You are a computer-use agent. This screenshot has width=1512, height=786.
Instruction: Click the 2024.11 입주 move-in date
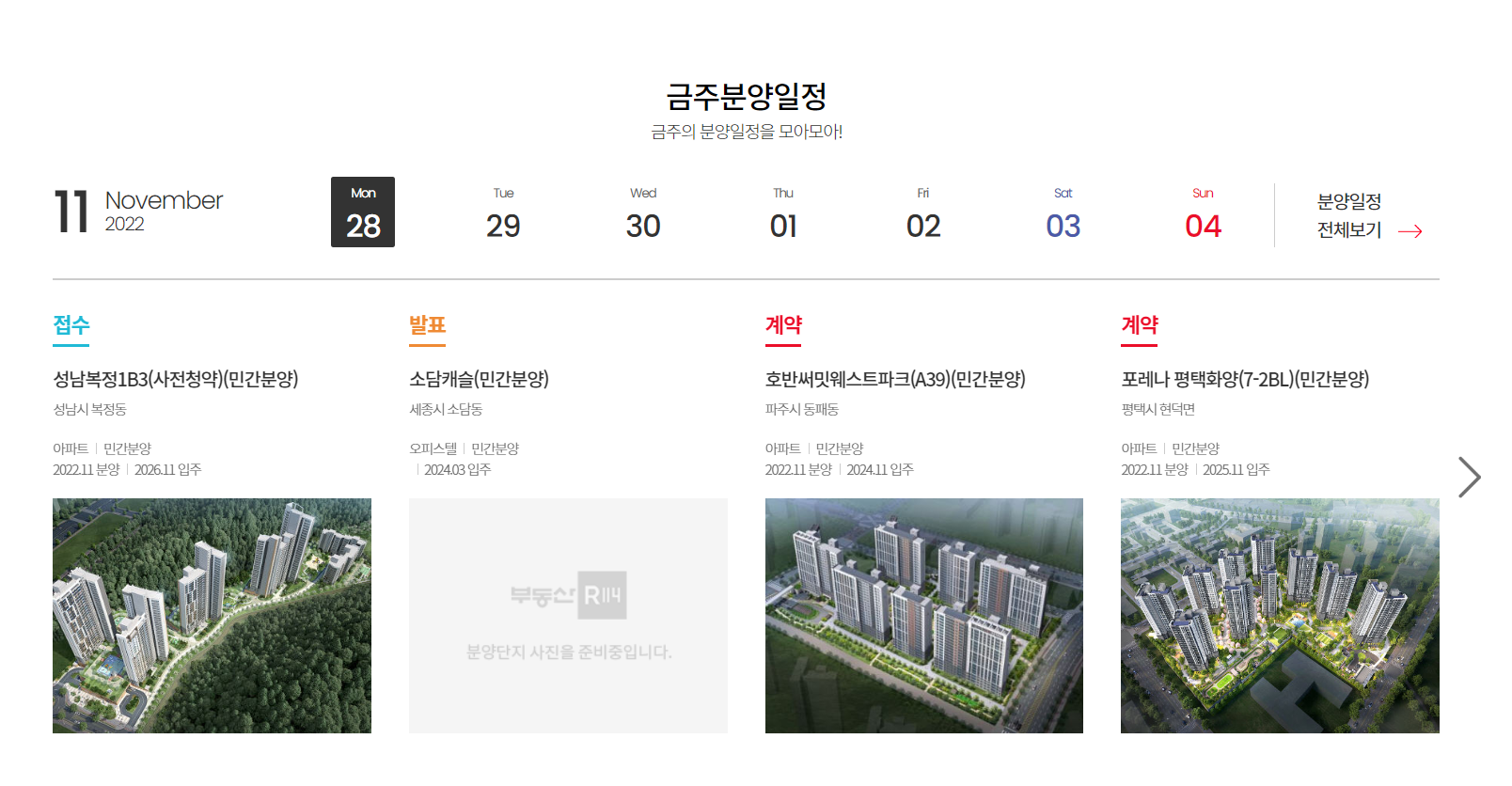pos(880,469)
